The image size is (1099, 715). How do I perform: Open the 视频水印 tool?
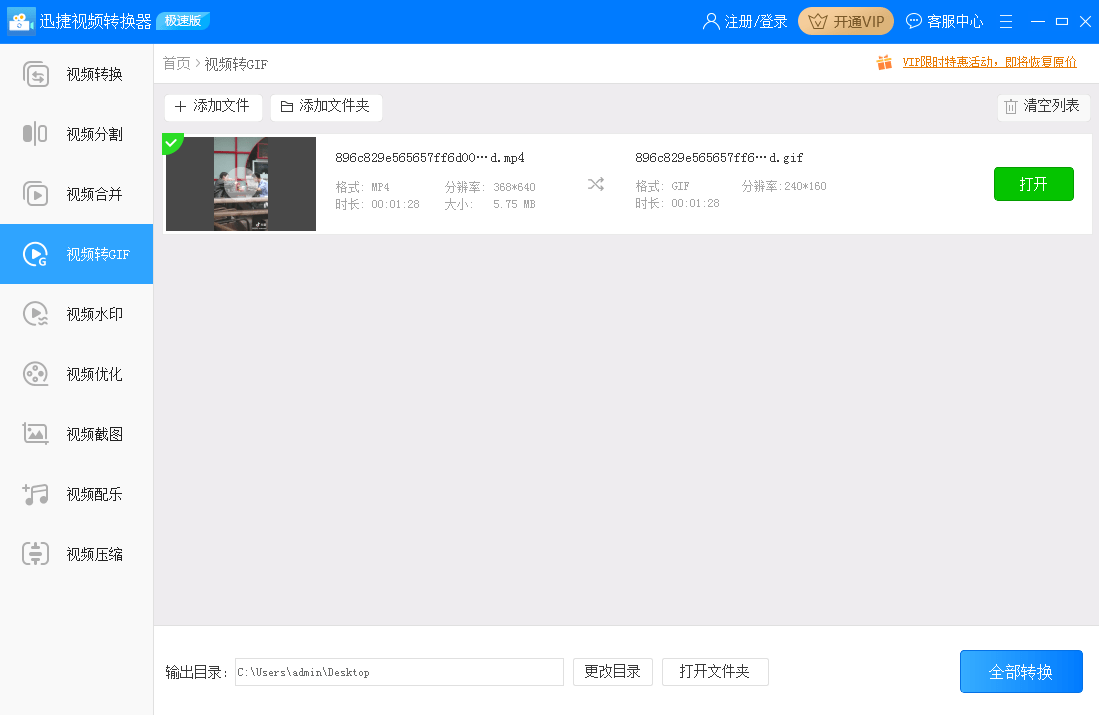coord(76,313)
